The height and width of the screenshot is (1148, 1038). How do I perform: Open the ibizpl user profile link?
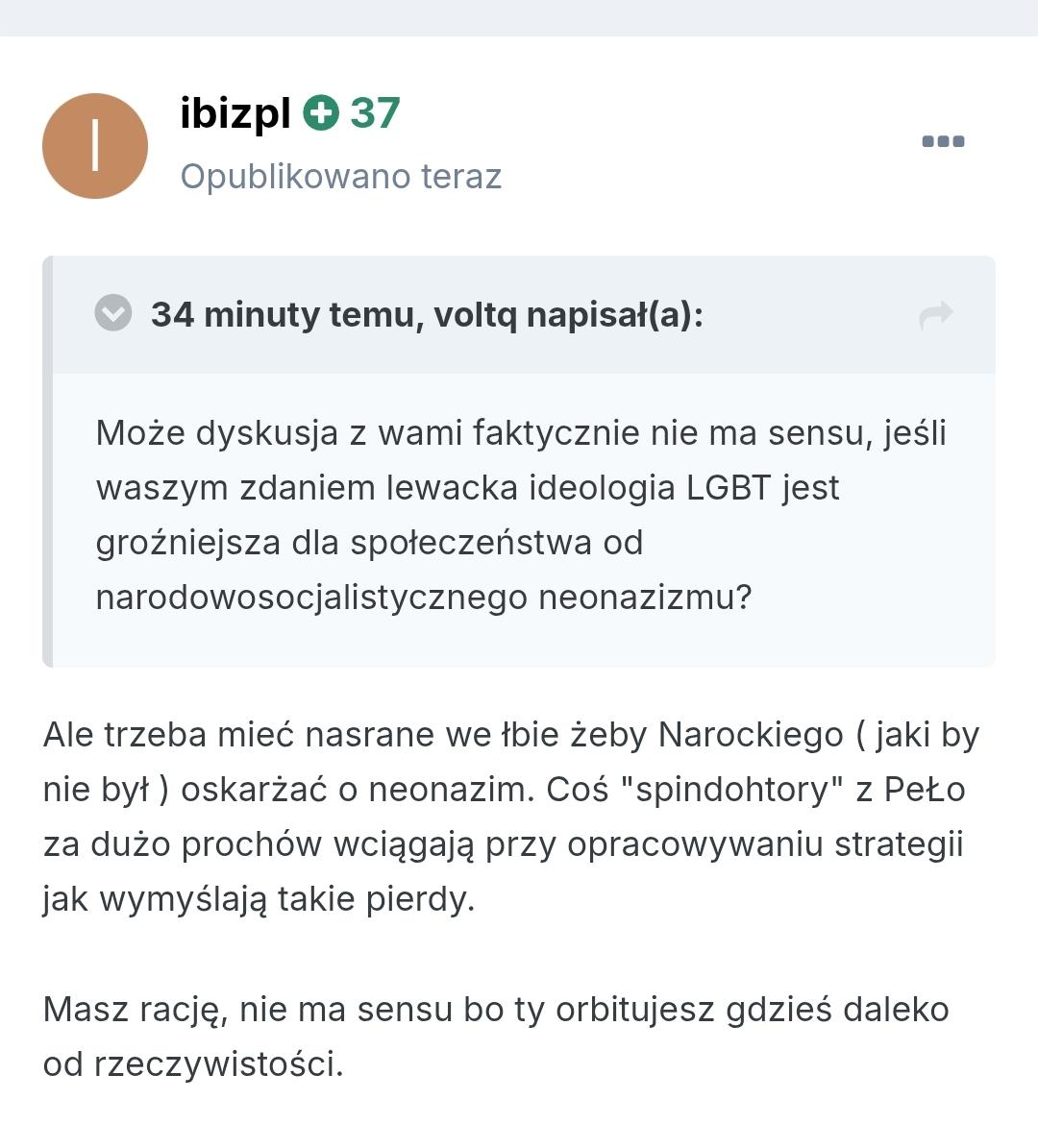(235, 113)
